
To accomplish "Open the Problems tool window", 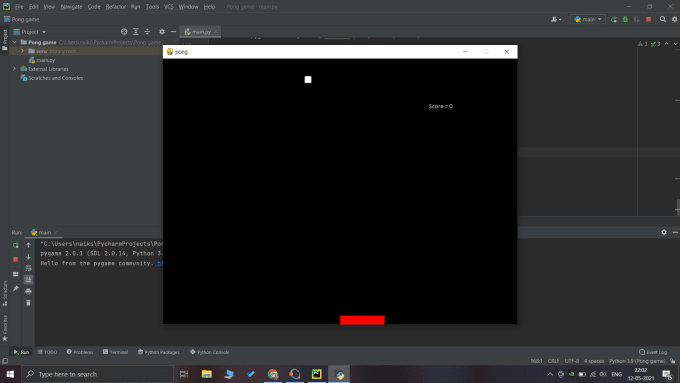I will 80,352.
